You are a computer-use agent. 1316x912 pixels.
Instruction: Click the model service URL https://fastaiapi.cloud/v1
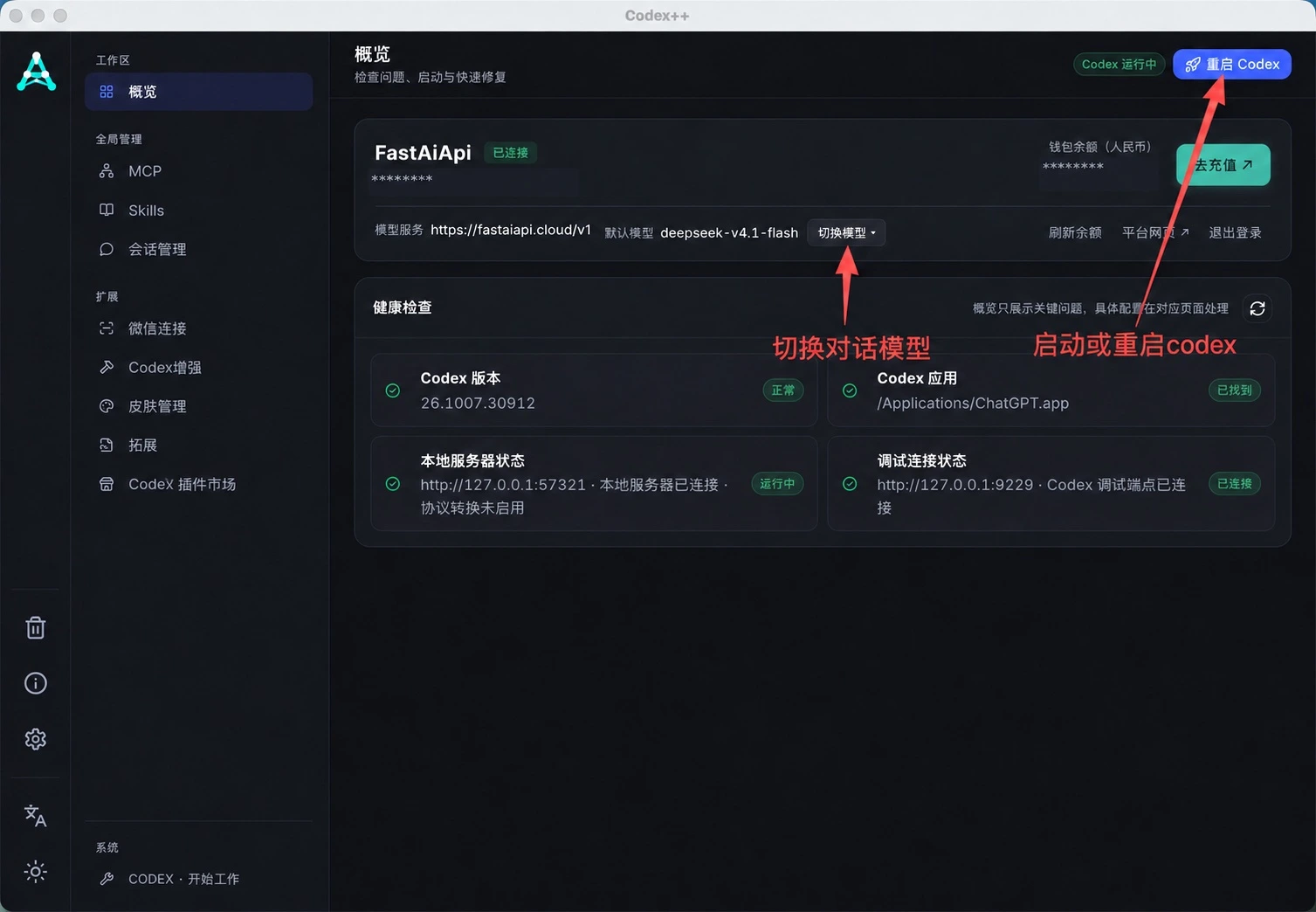[x=511, y=230]
